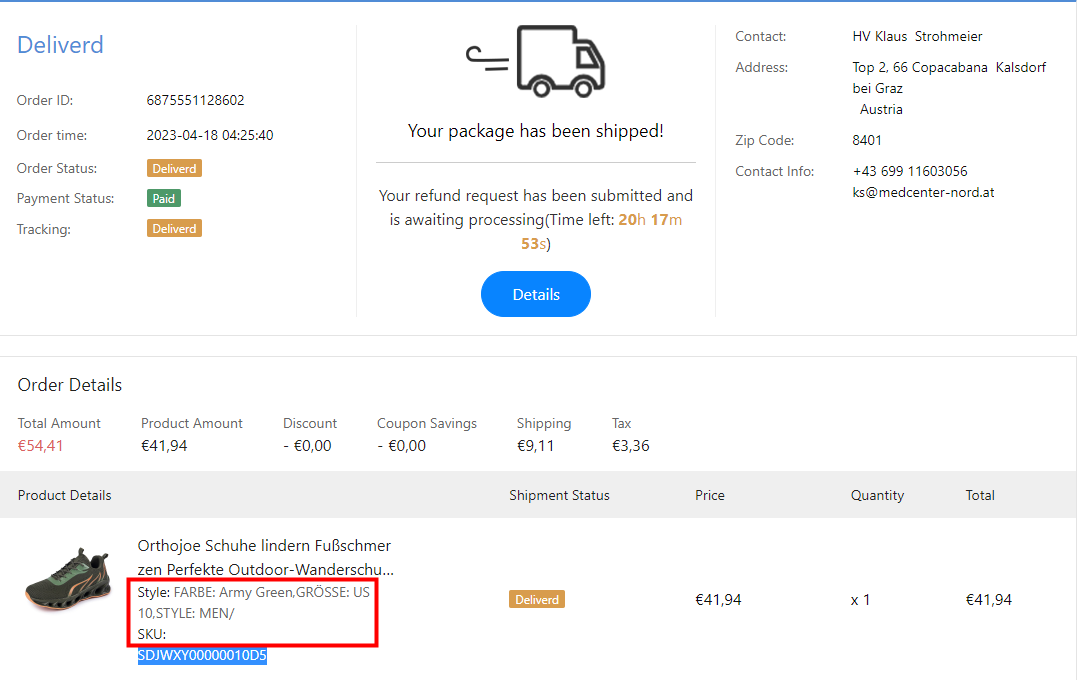Click the highlighted SKU code SDJWXY00000010D5

(202, 656)
